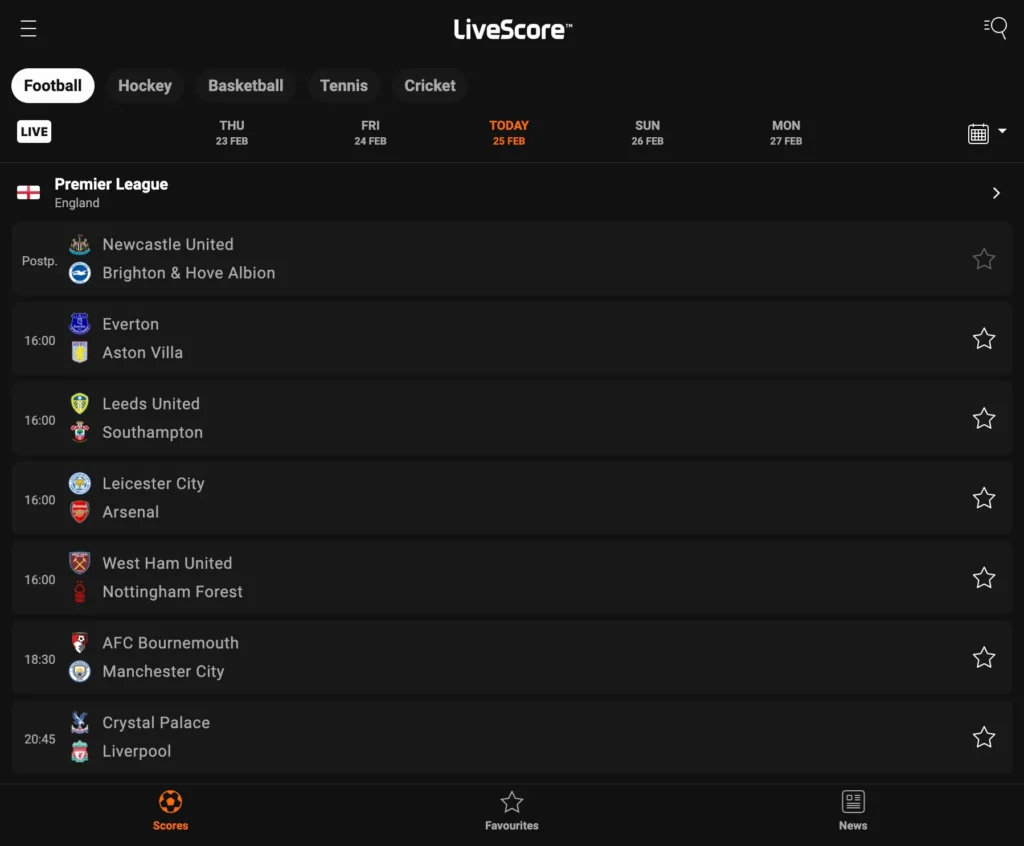1024x846 pixels.
Task: Click the Manchester City team name
Action: pyautogui.click(x=163, y=672)
